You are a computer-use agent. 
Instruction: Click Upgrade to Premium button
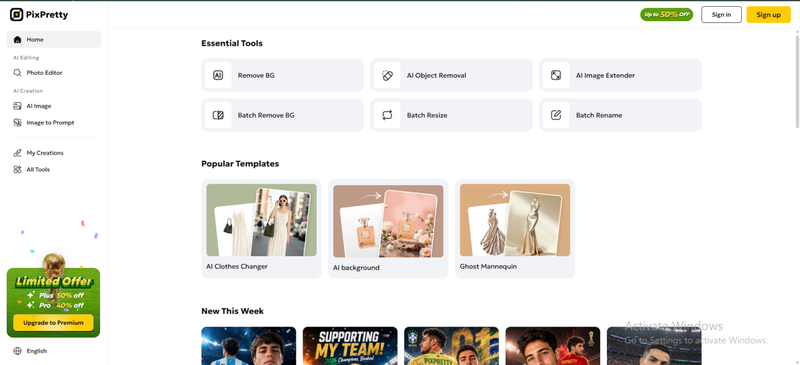54,323
